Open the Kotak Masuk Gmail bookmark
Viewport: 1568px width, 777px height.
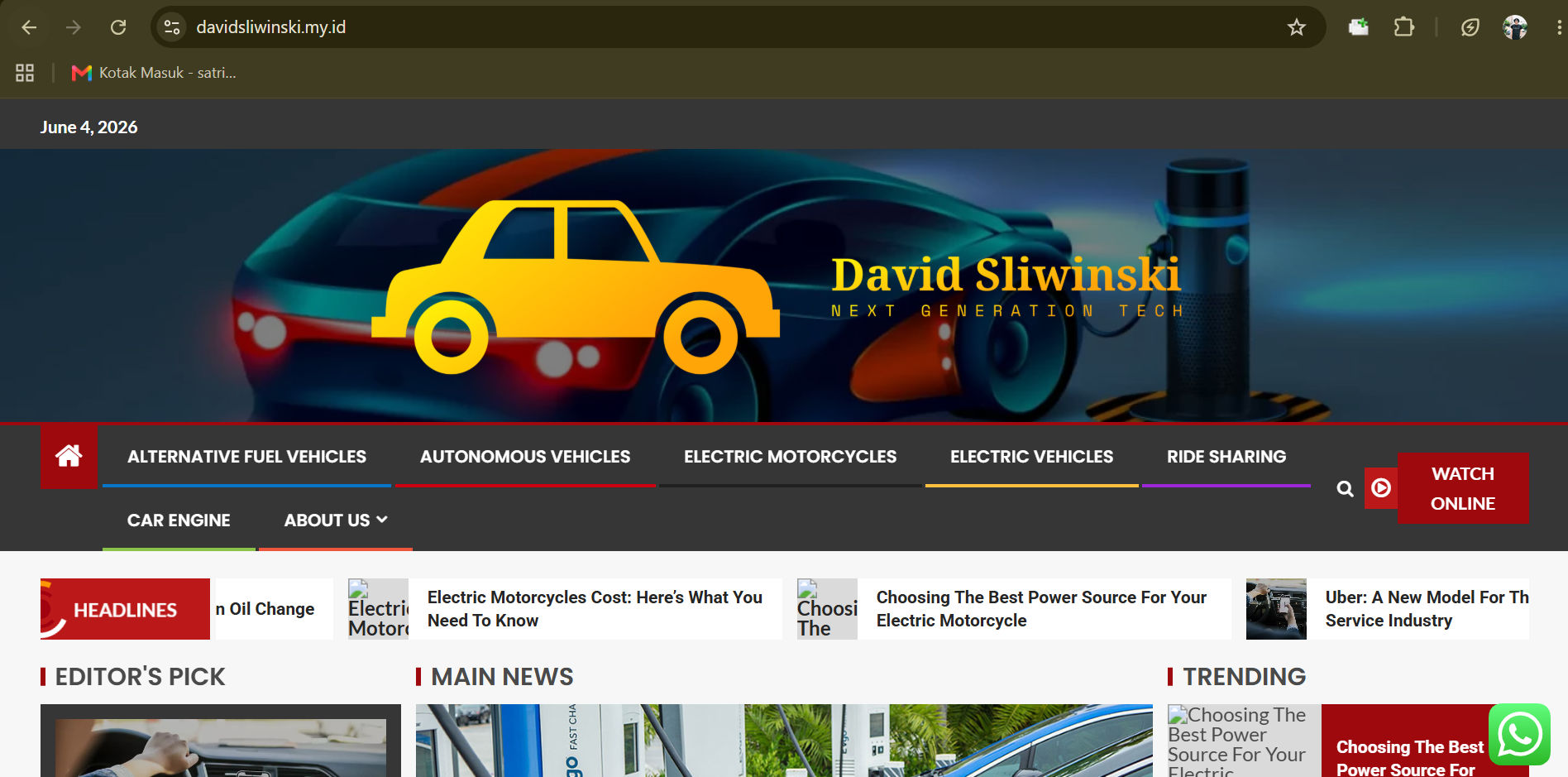click(155, 73)
